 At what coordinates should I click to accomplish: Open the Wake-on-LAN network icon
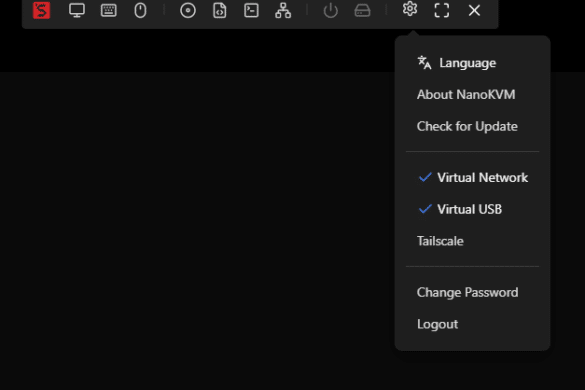point(283,10)
